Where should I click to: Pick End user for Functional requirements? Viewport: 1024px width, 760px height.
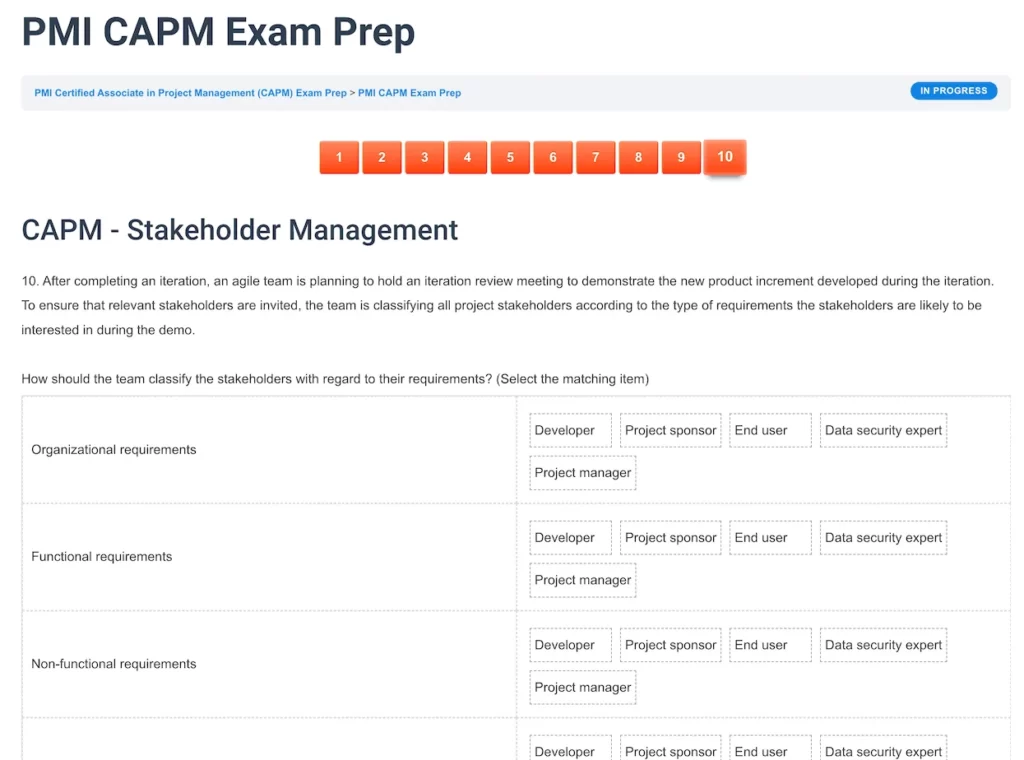coord(770,537)
